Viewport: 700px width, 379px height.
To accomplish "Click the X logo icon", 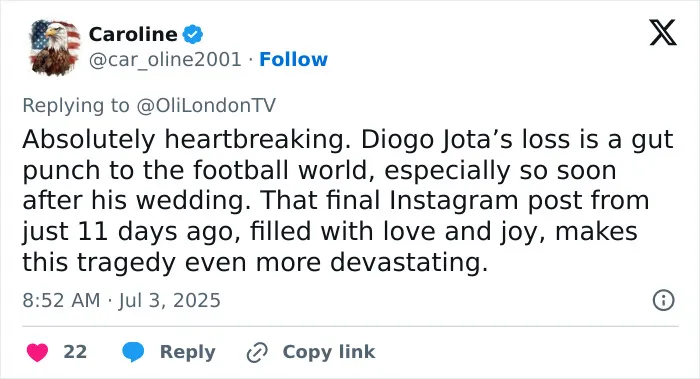I will [663, 32].
